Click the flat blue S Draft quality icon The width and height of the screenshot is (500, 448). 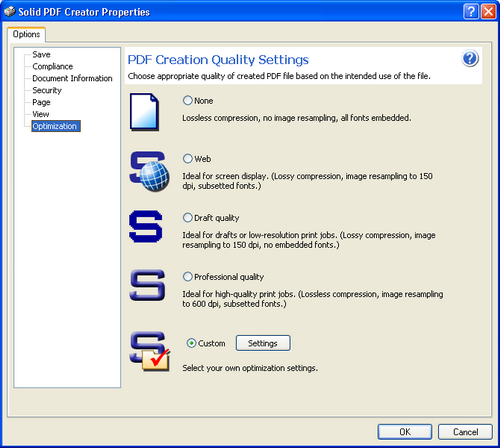coord(146,227)
